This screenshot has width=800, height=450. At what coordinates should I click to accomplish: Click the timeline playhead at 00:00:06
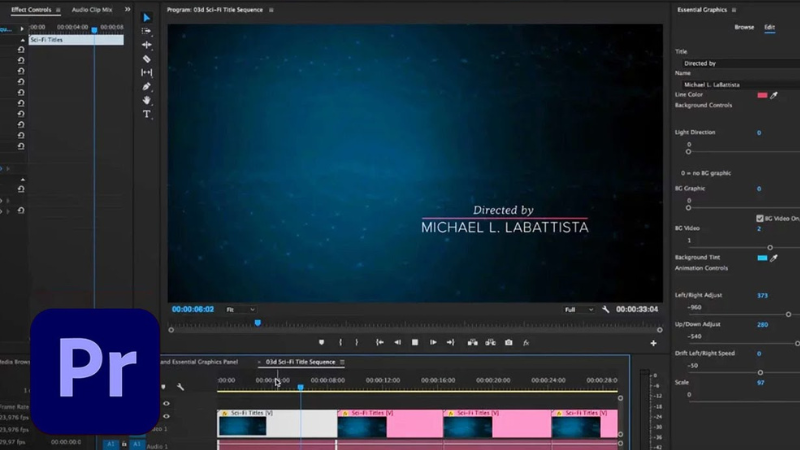click(301, 388)
